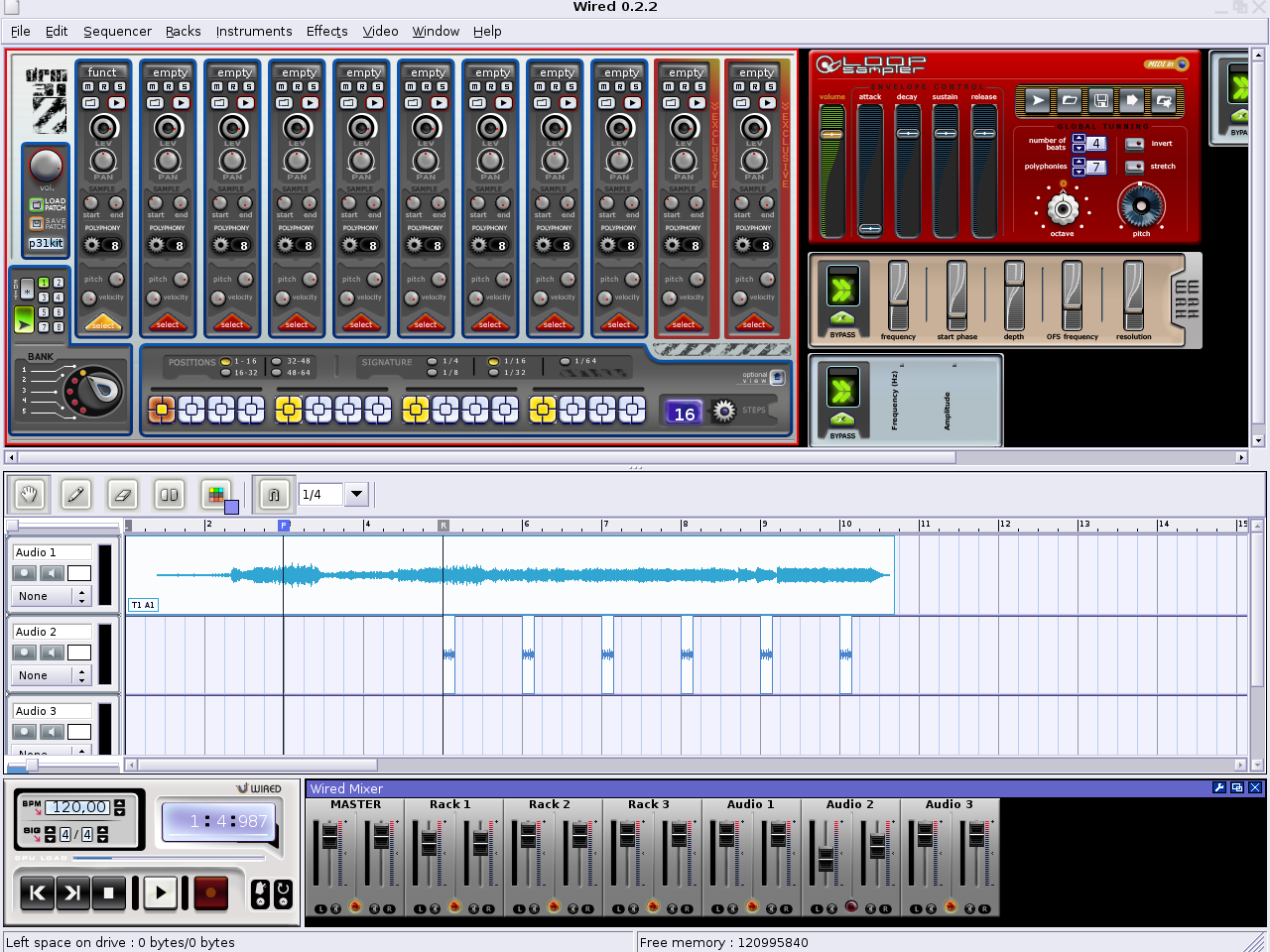The width and height of the screenshot is (1270, 952).
Task: Open the Sequencer menu
Action: [117, 31]
